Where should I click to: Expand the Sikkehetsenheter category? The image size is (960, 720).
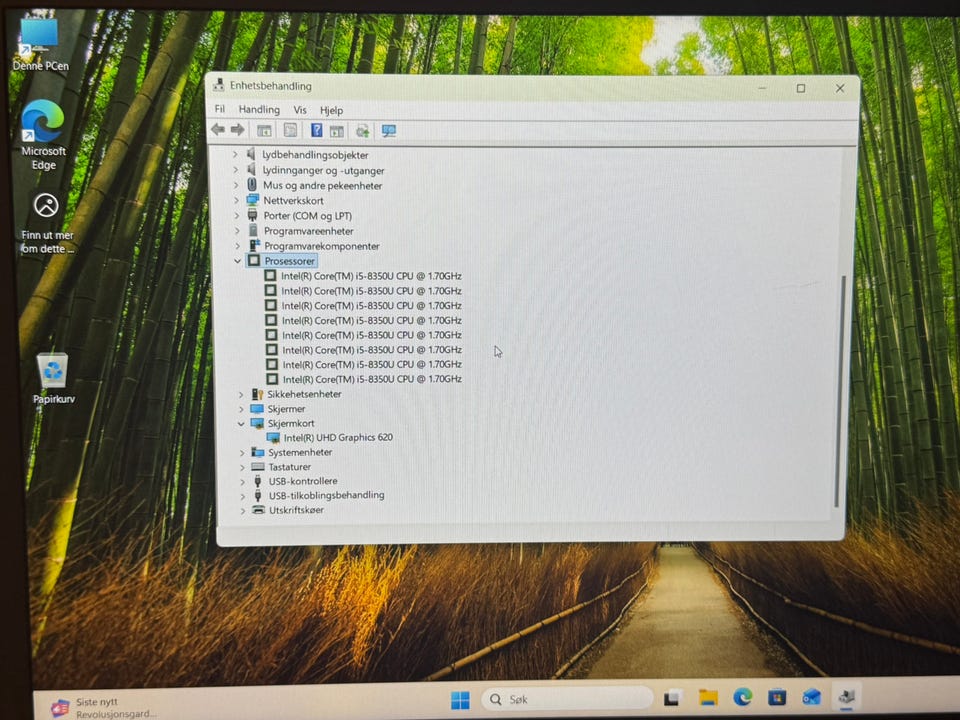pos(241,394)
